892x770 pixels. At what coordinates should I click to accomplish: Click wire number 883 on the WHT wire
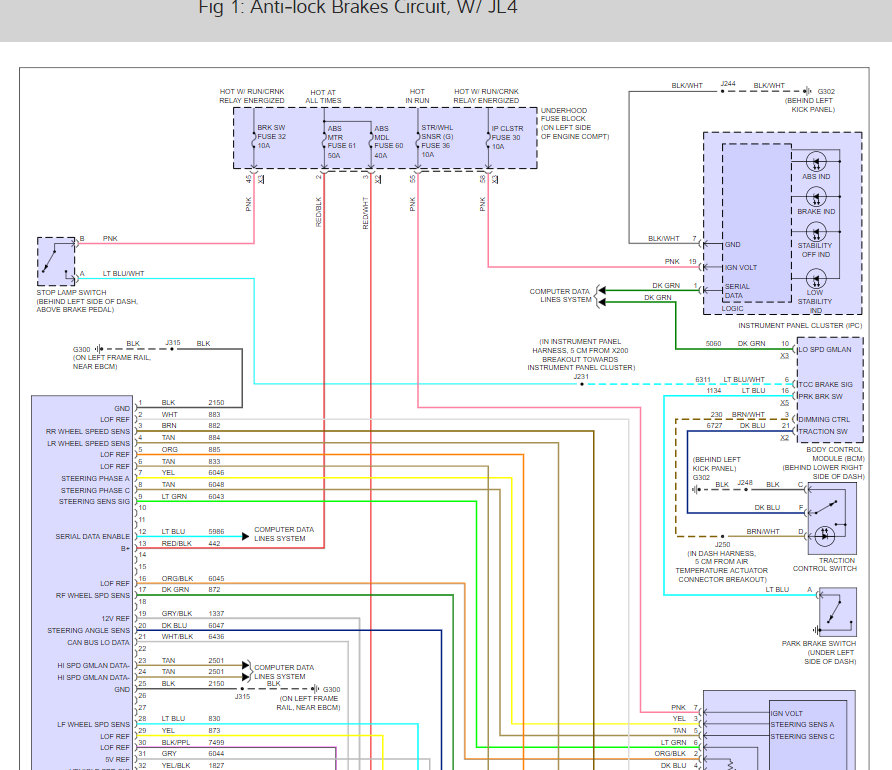pos(214,415)
